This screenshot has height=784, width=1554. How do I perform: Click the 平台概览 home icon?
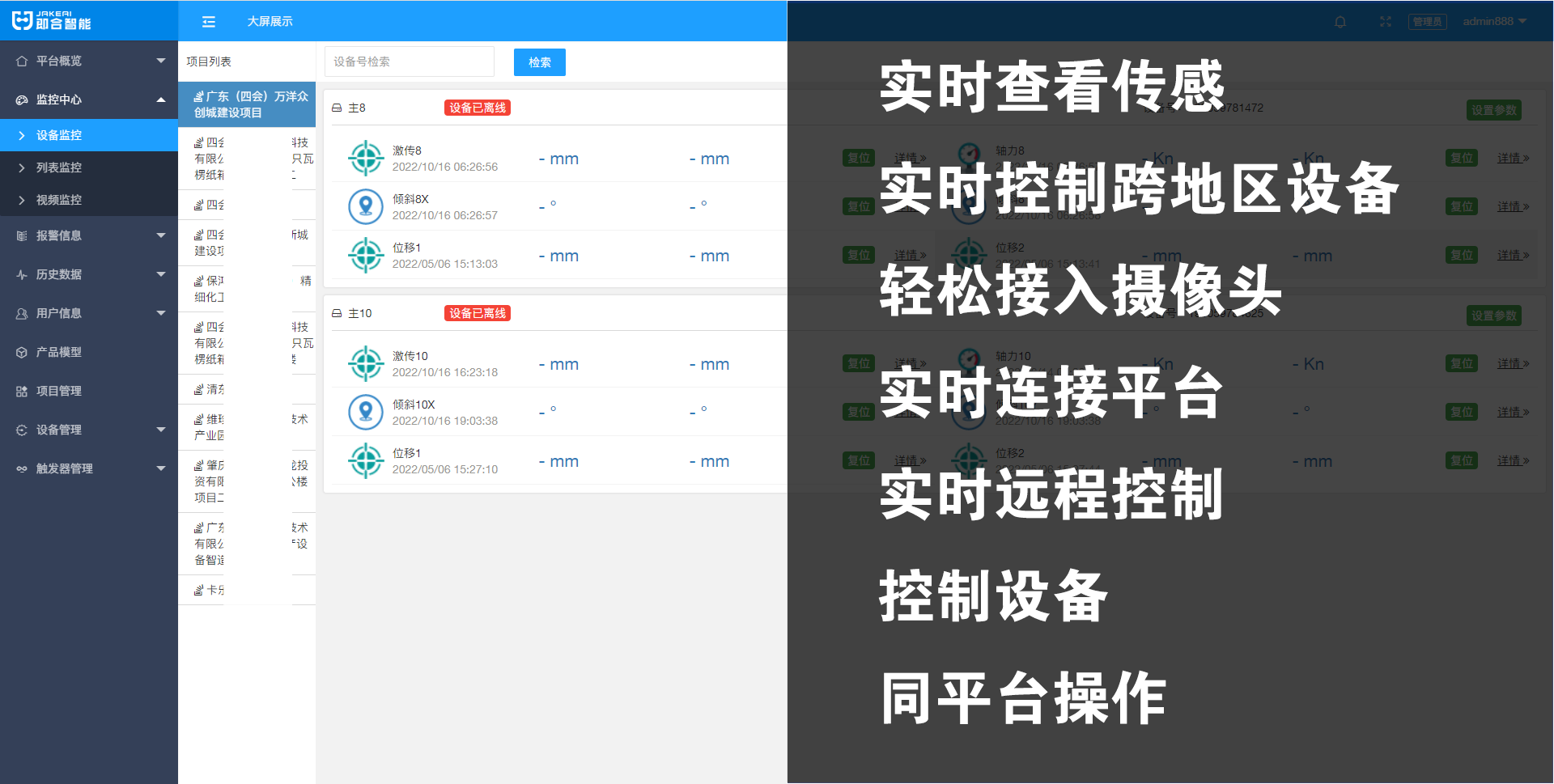pos(22,61)
